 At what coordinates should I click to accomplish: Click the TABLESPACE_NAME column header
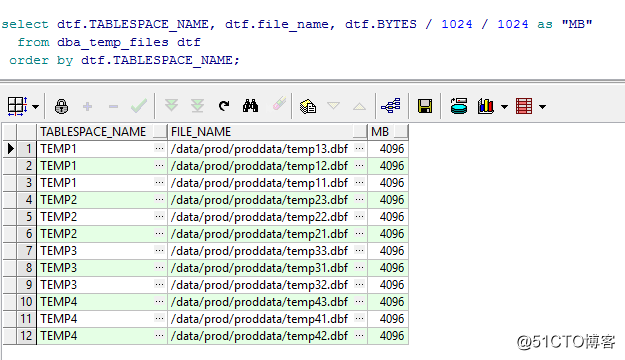pyautogui.click(x=102, y=132)
